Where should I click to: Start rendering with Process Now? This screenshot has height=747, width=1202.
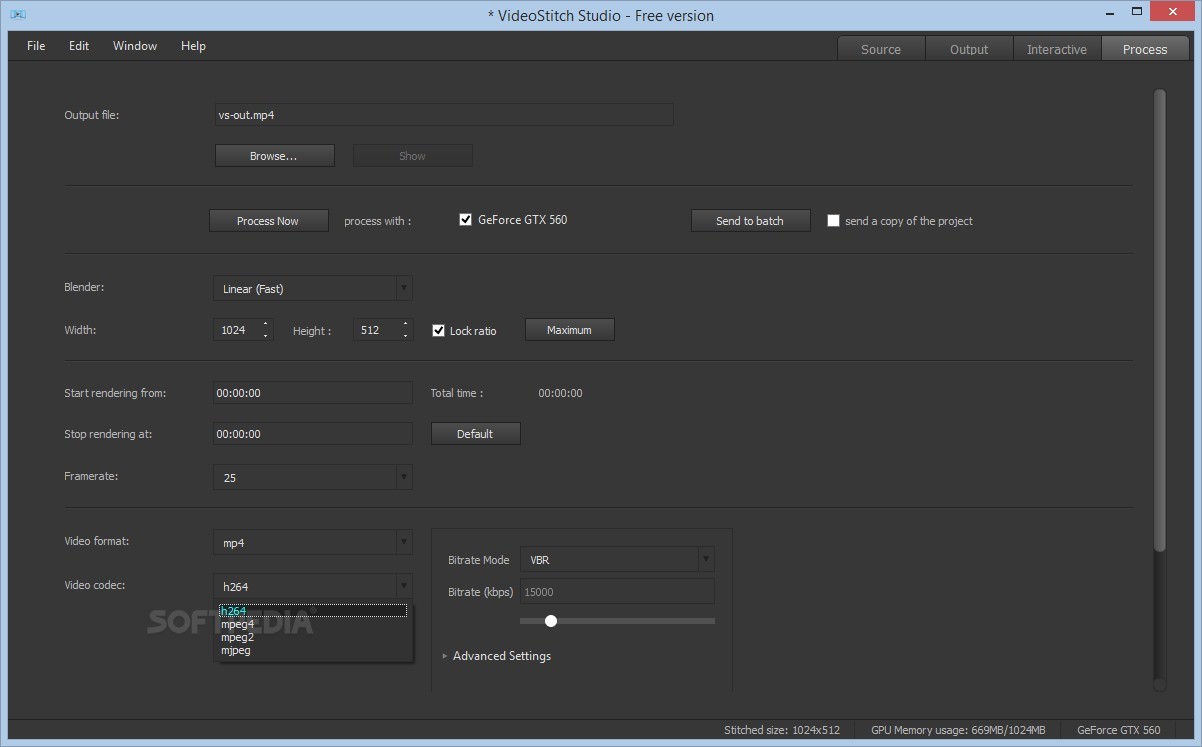click(268, 221)
